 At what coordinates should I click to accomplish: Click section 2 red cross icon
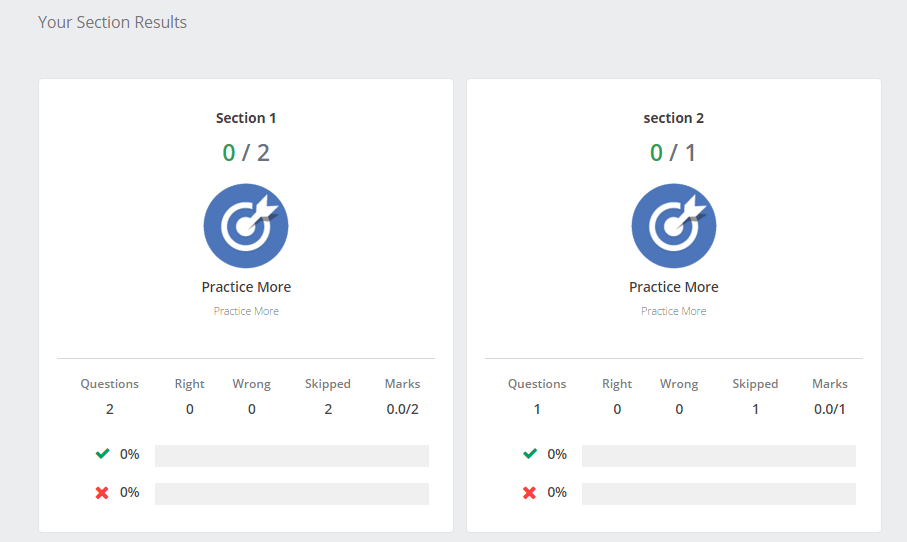coord(529,493)
